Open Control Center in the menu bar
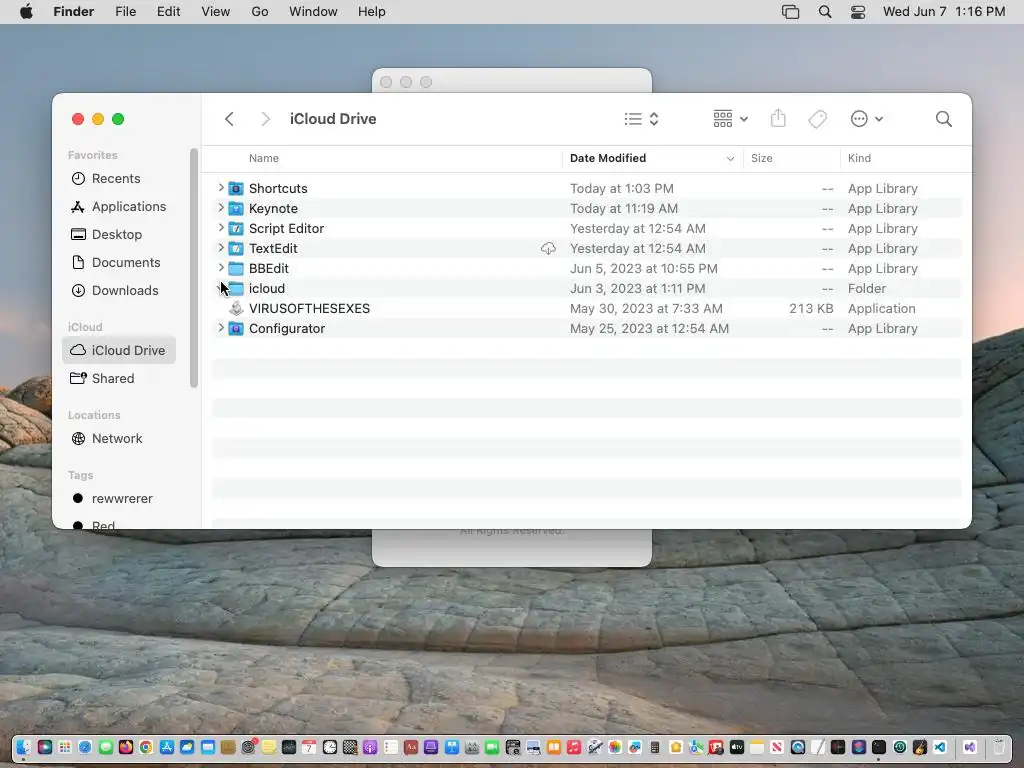This screenshot has height=768, width=1024. coord(858,12)
